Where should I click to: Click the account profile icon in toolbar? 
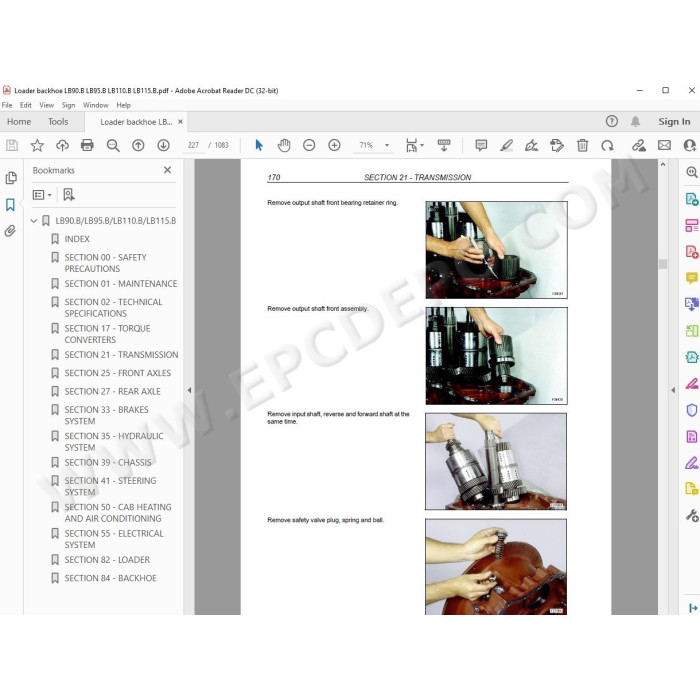[690, 145]
